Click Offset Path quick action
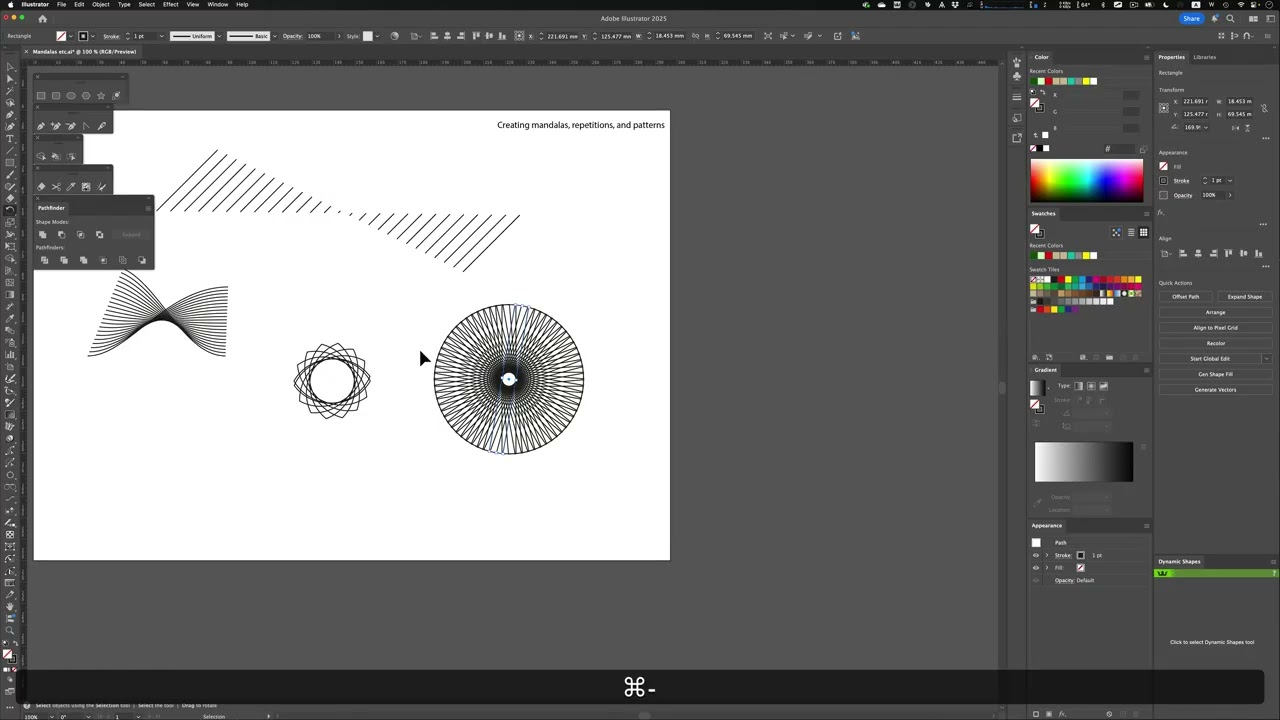This screenshot has height=720, width=1280. (1186, 297)
